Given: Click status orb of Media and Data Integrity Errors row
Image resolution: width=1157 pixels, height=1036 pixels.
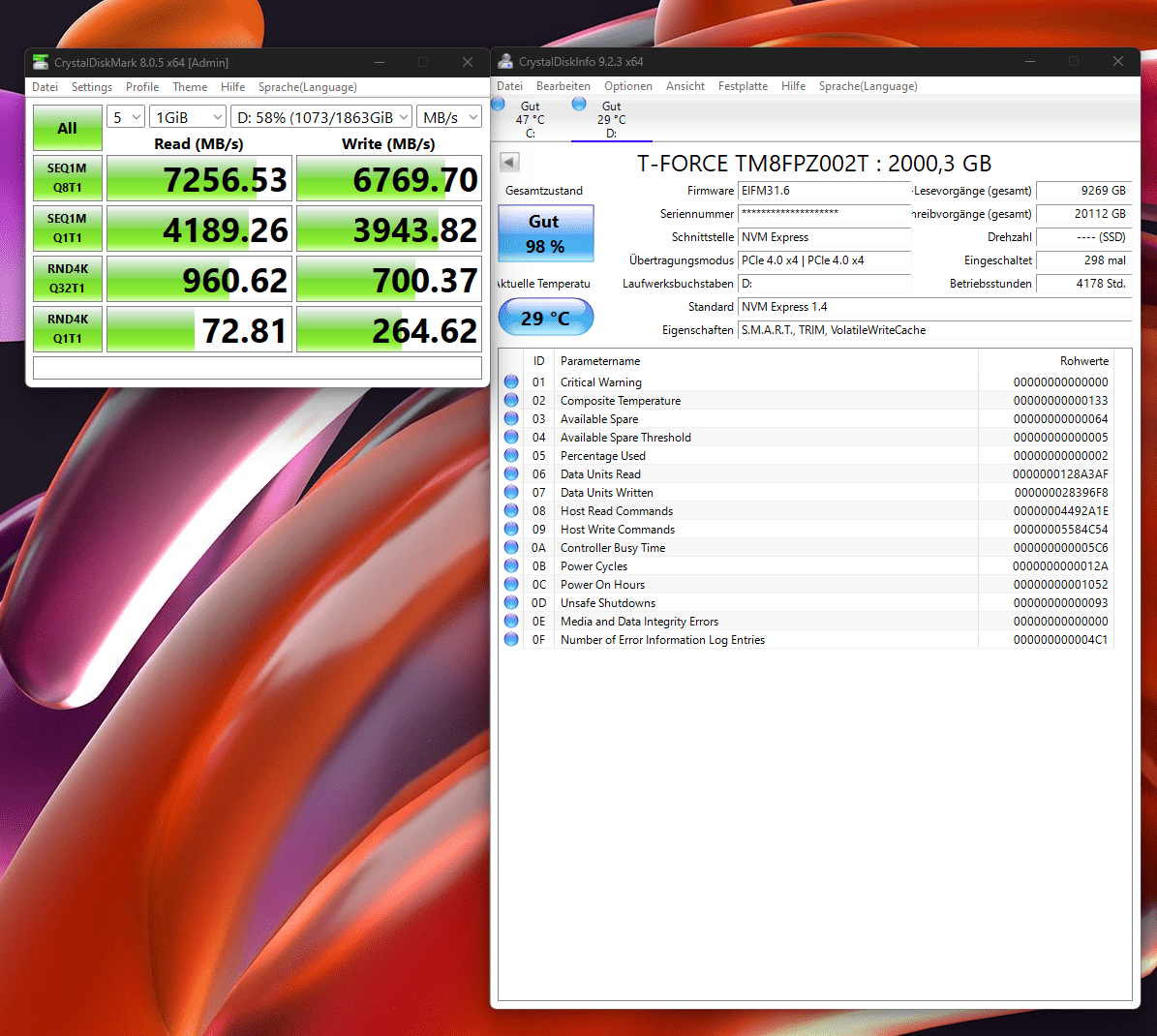Looking at the screenshot, I should click(511, 622).
